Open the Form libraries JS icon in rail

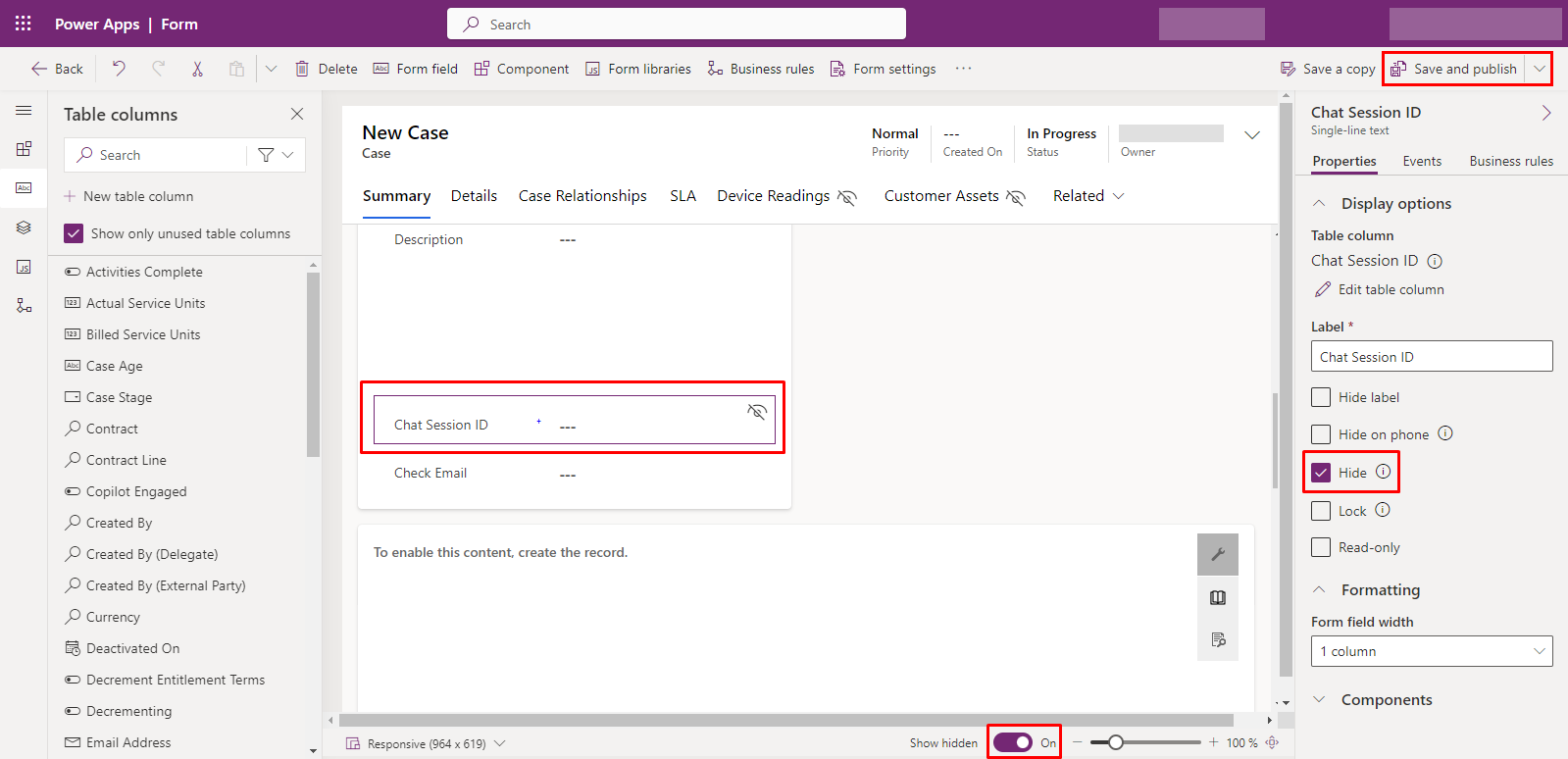click(x=24, y=267)
